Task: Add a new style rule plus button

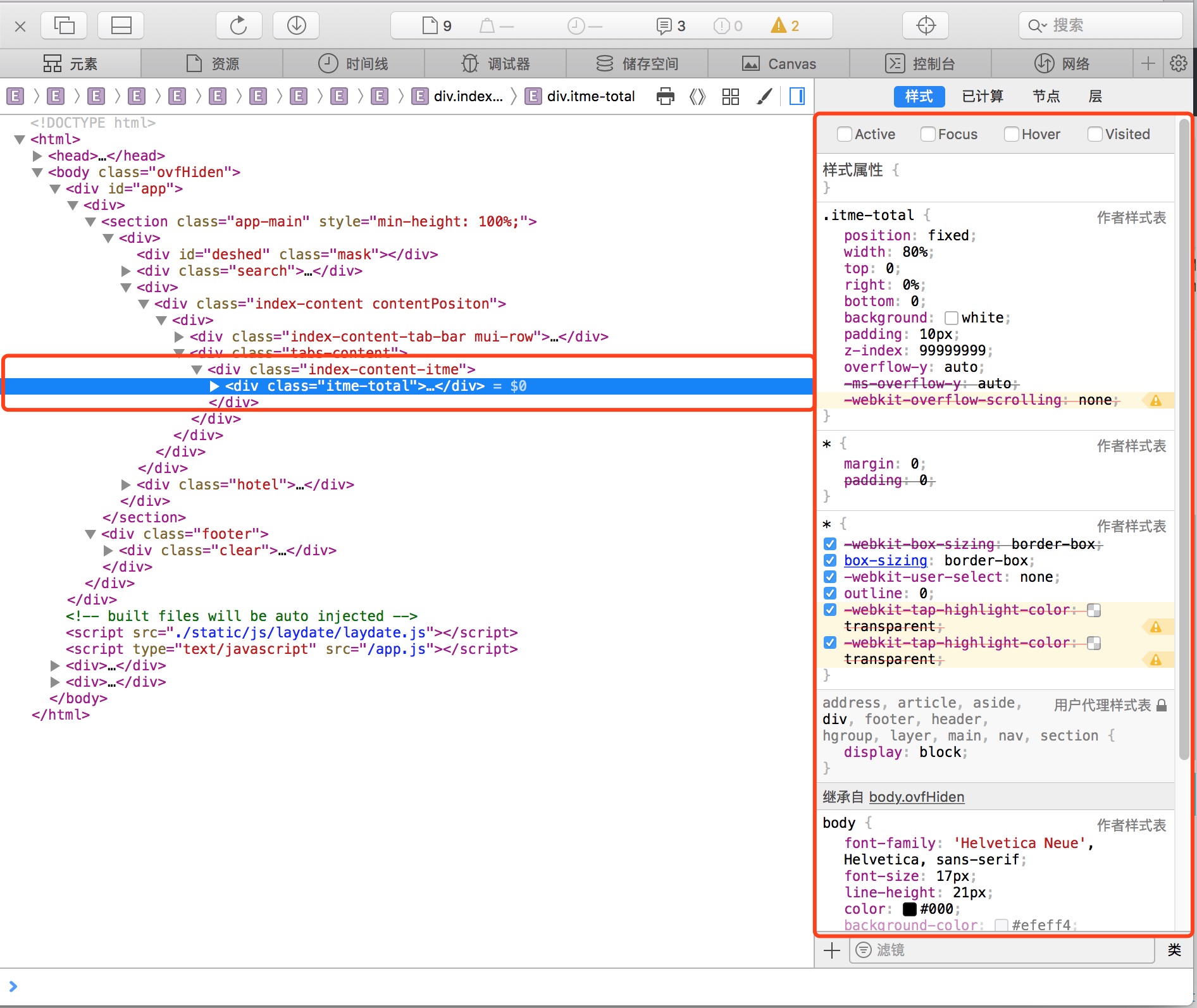Action: tap(832, 950)
